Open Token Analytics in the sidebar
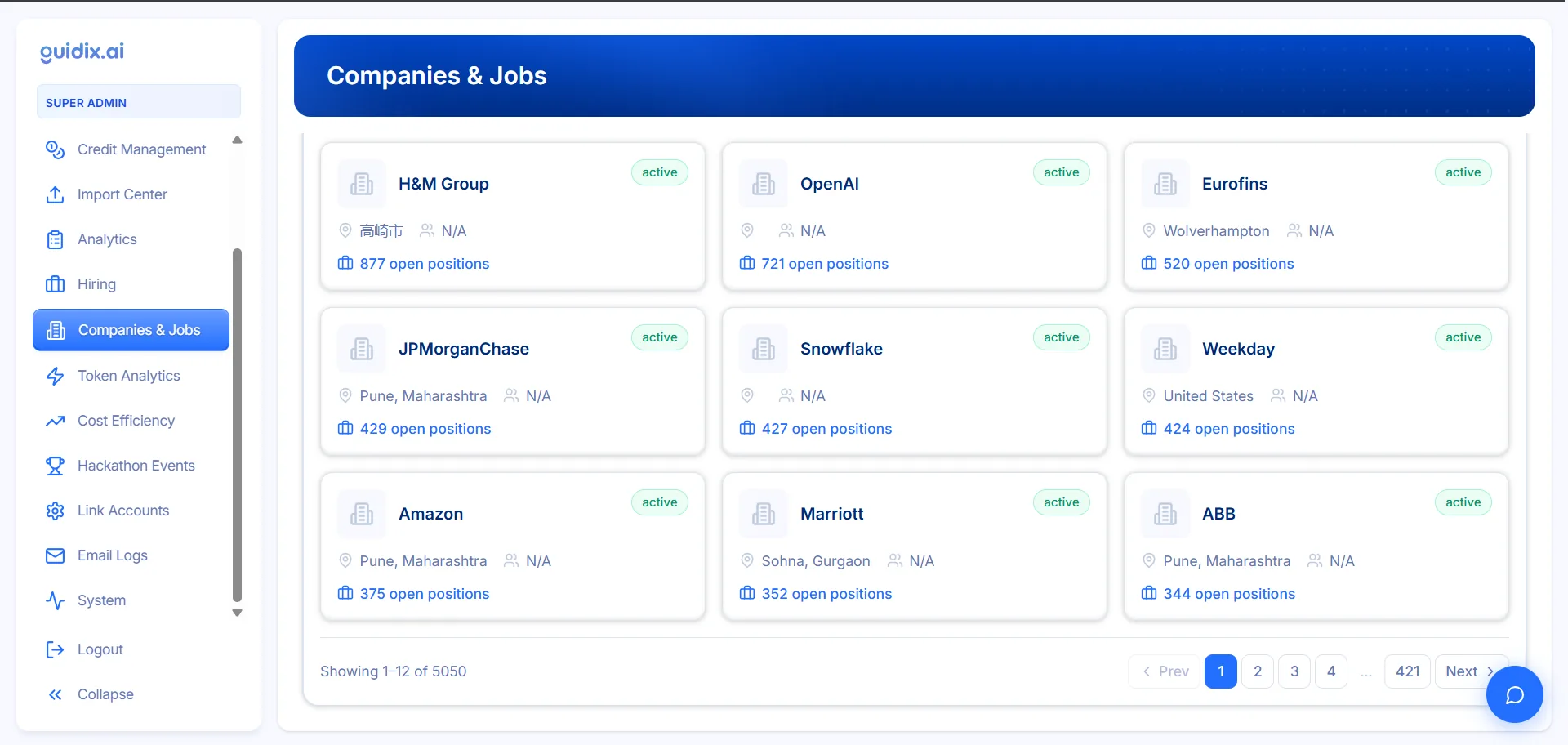This screenshot has height=745, width=1568. click(131, 376)
